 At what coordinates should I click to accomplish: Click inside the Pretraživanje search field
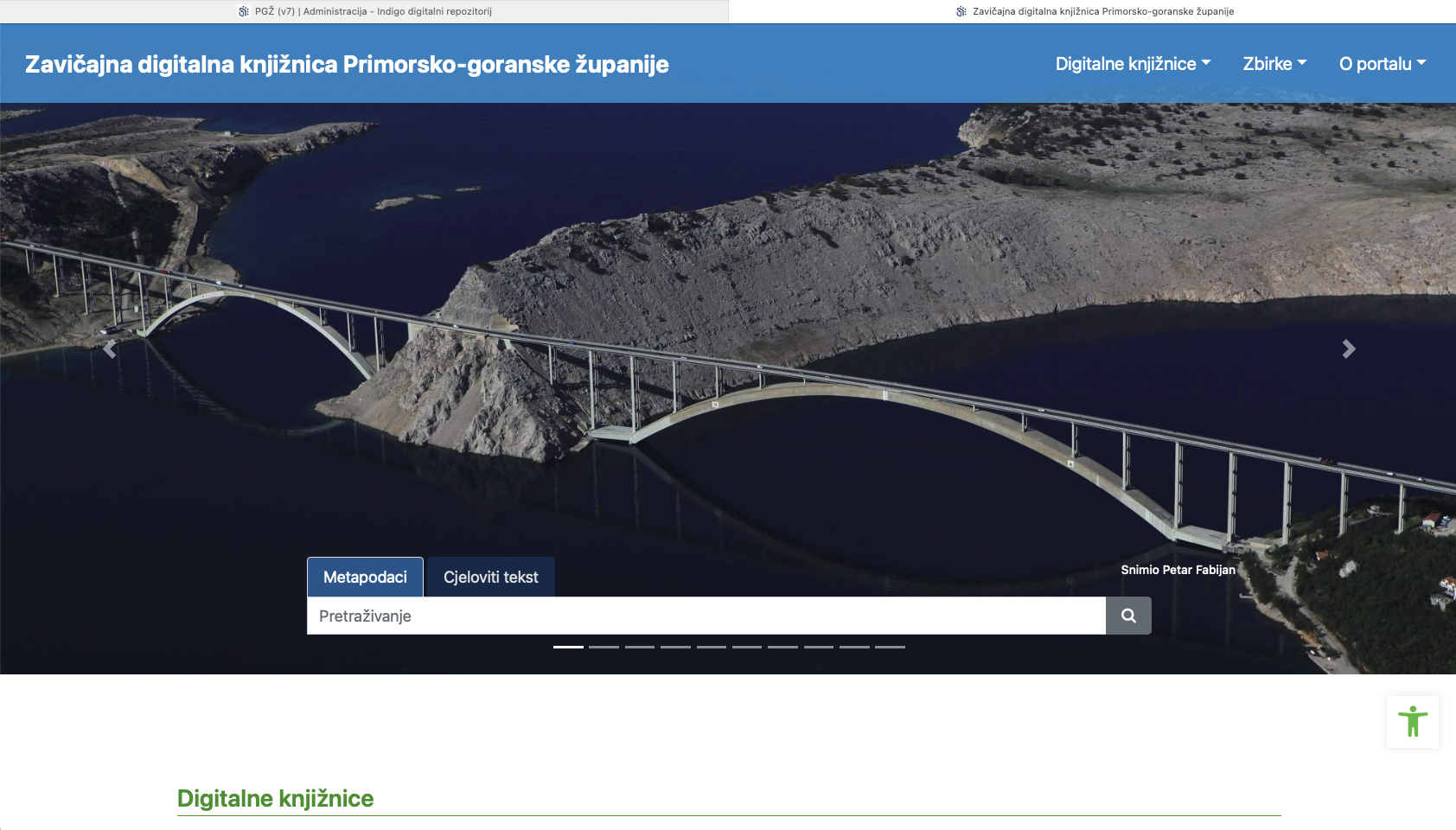692,616
